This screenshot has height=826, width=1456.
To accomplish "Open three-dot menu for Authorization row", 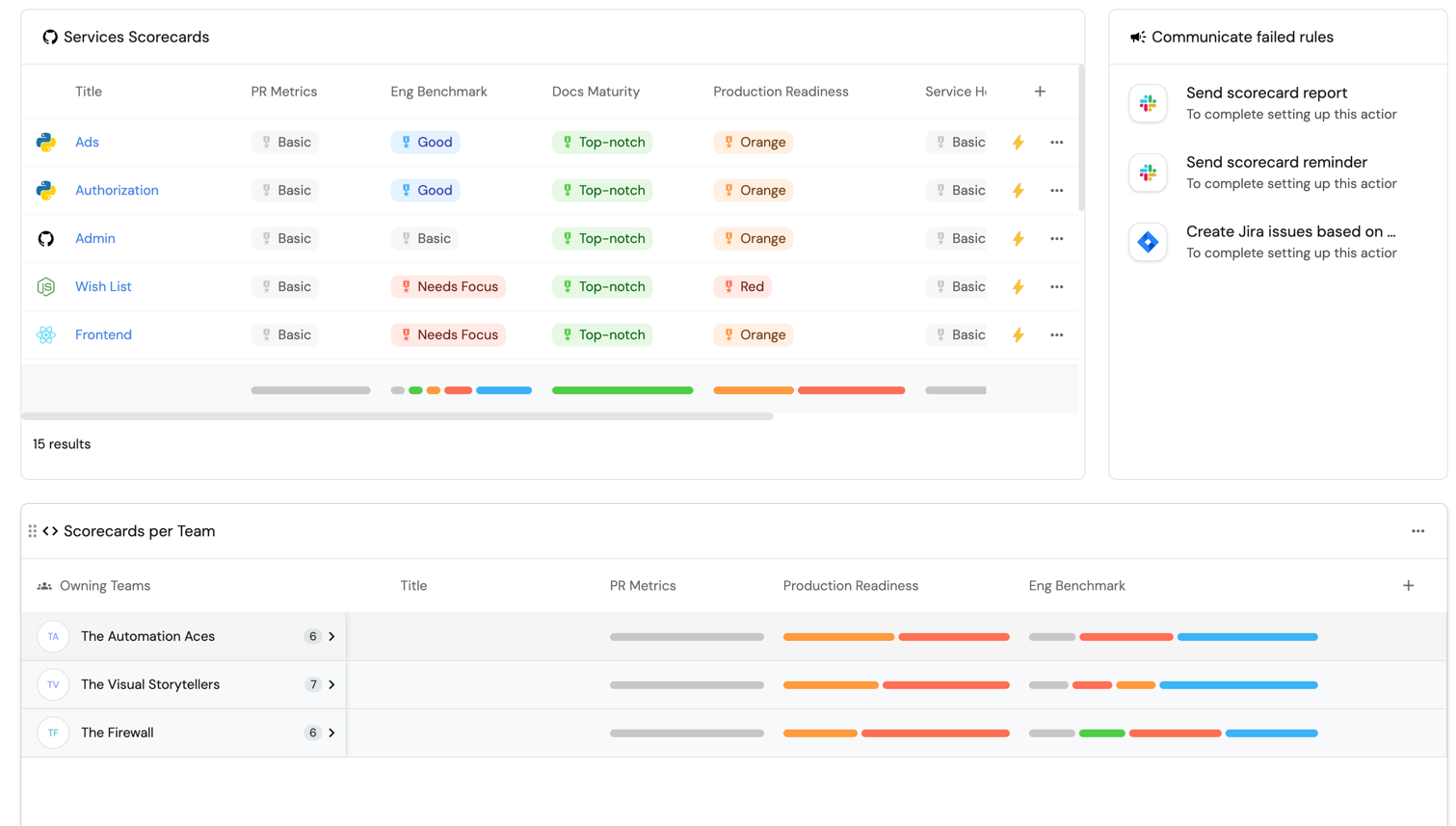I will tap(1056, 191).
